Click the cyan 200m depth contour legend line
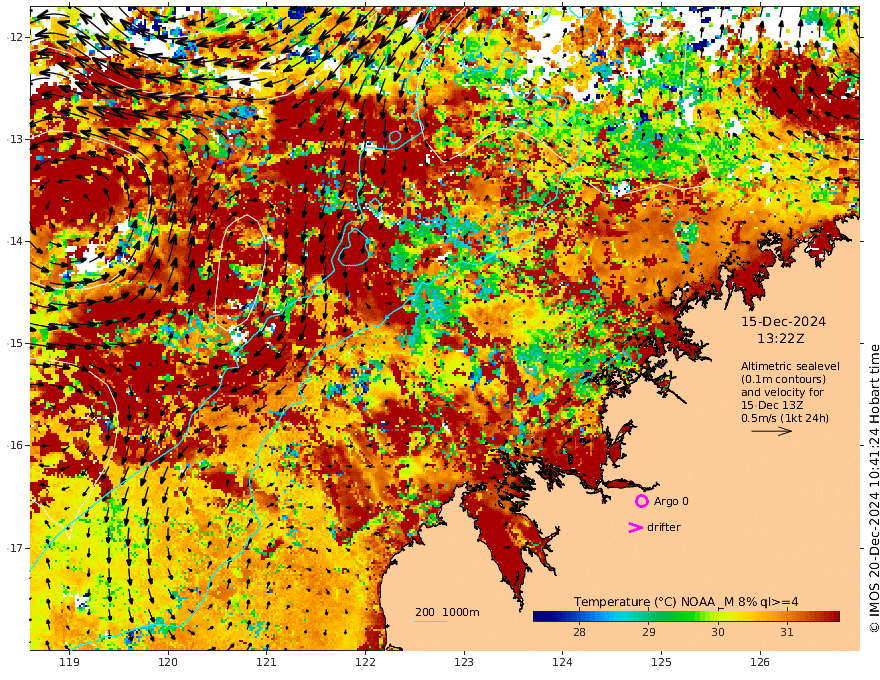880x680 pixels. pos(431,621)
